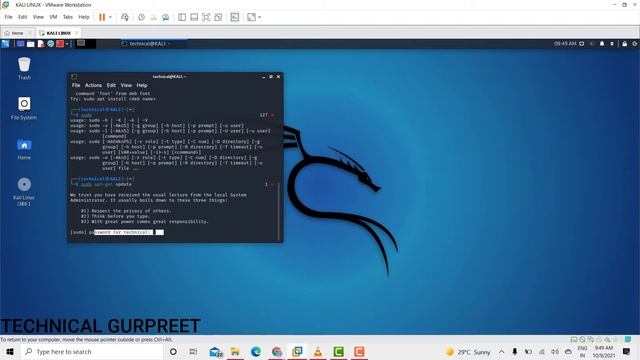Open VMware View menu

pos(38,17)
